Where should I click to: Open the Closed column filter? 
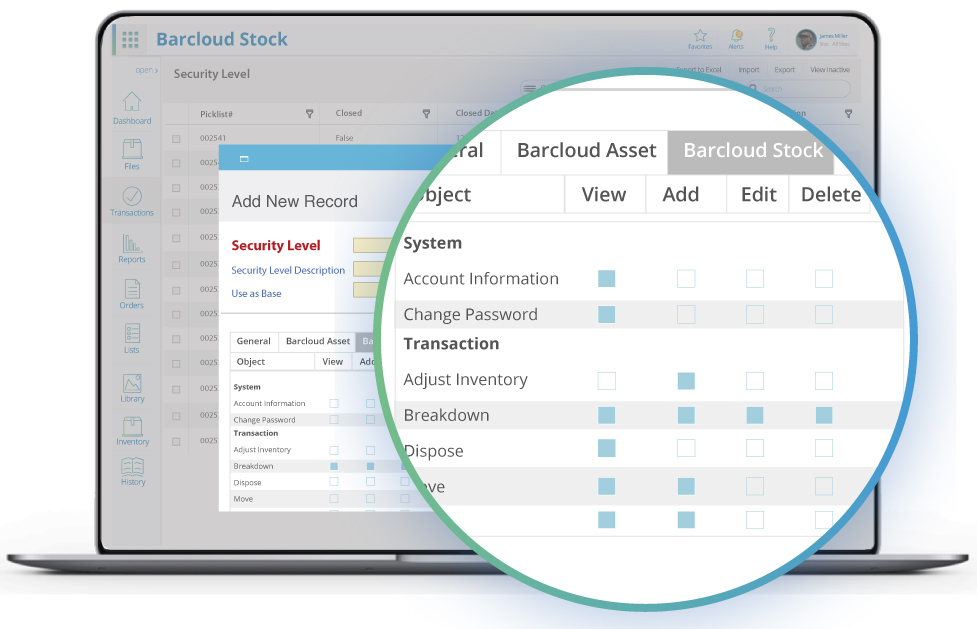click(427, 114)
